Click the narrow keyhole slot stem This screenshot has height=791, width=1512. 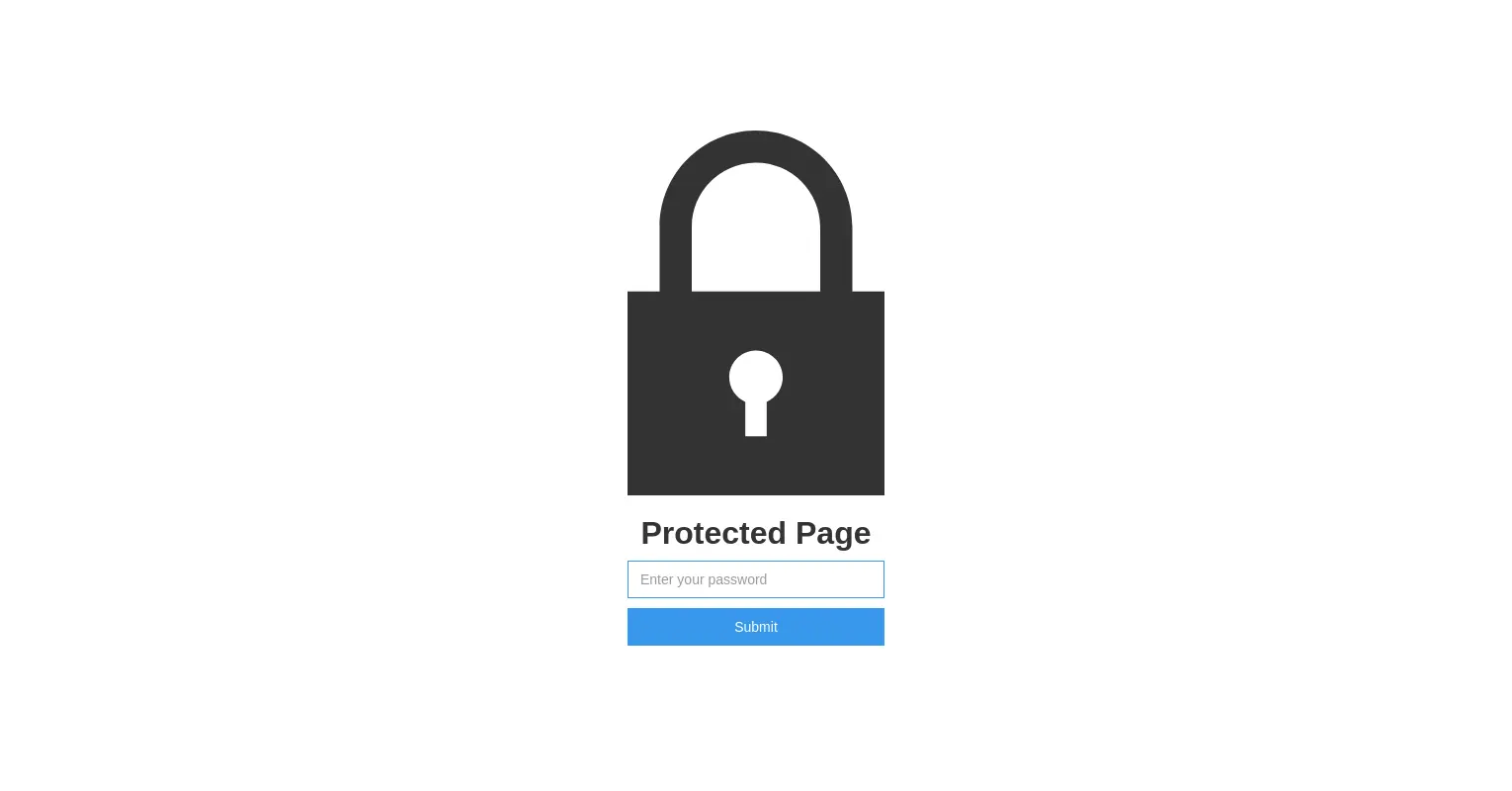click(x=756, y=419)
